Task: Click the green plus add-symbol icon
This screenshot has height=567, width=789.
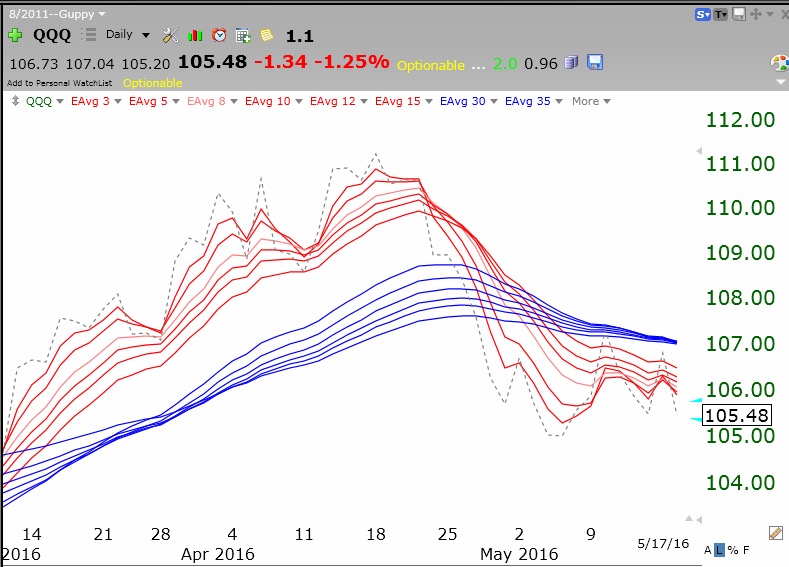Action: (x=15, y=35)
